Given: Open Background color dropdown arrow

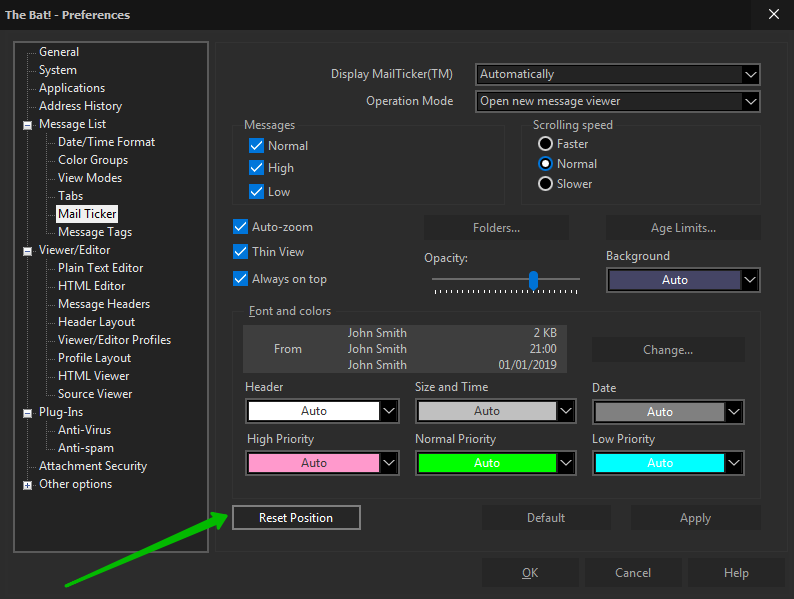Looking at the screenshot, I should click(750, 280).
